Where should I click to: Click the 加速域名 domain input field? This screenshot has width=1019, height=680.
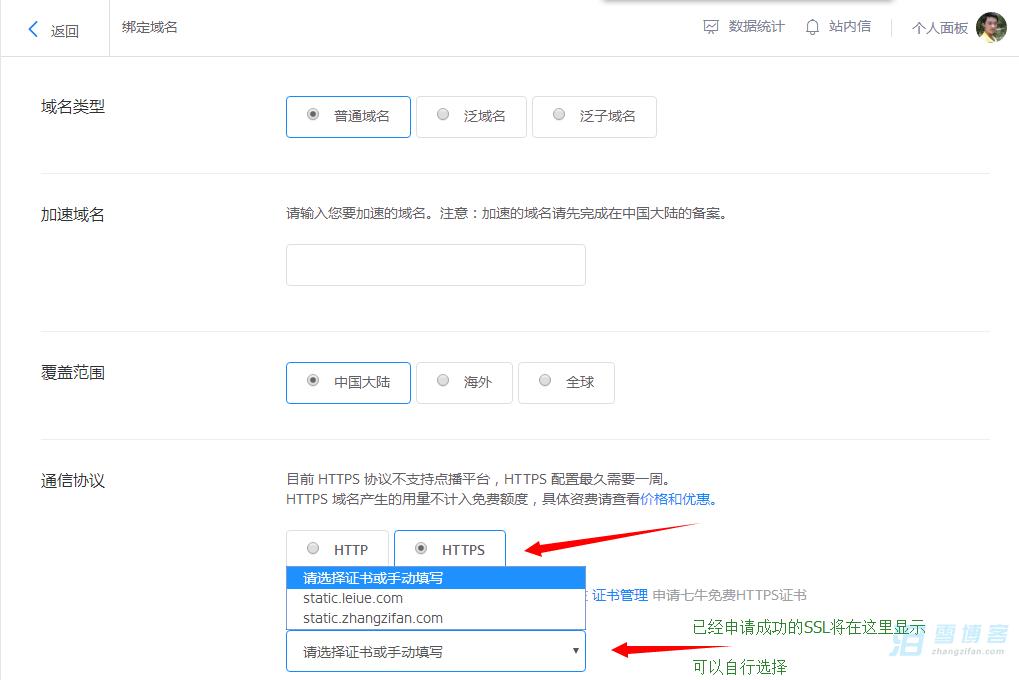coord(435,265)
